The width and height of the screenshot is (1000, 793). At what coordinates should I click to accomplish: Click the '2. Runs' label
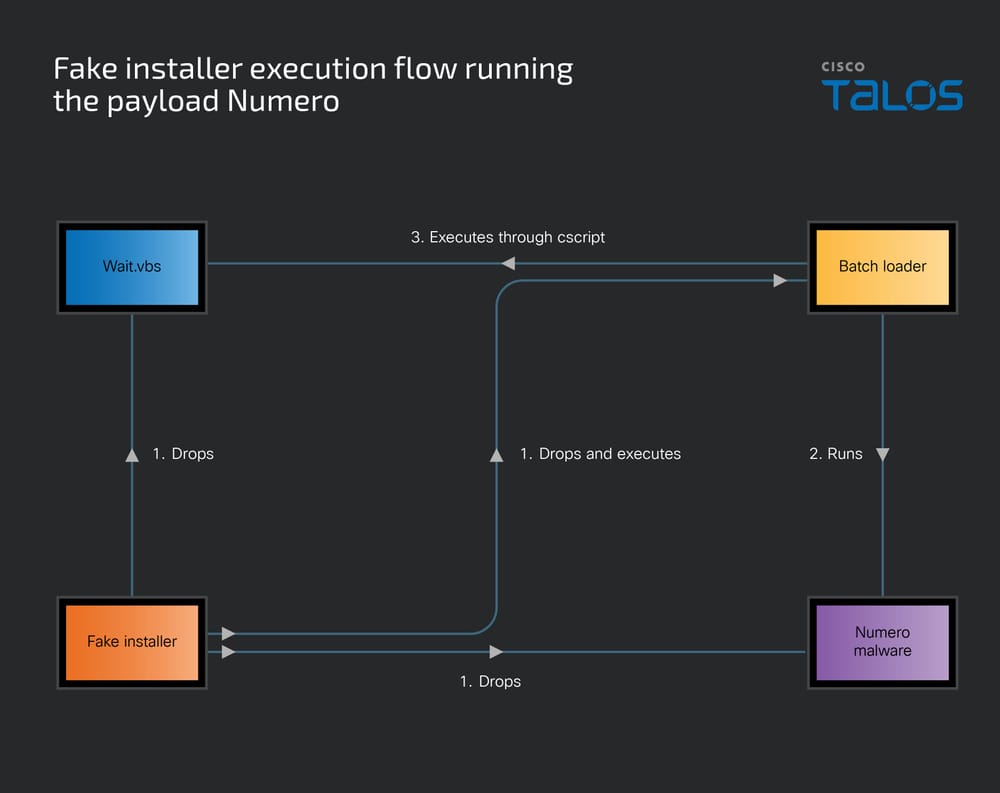[x=835, y=454]
